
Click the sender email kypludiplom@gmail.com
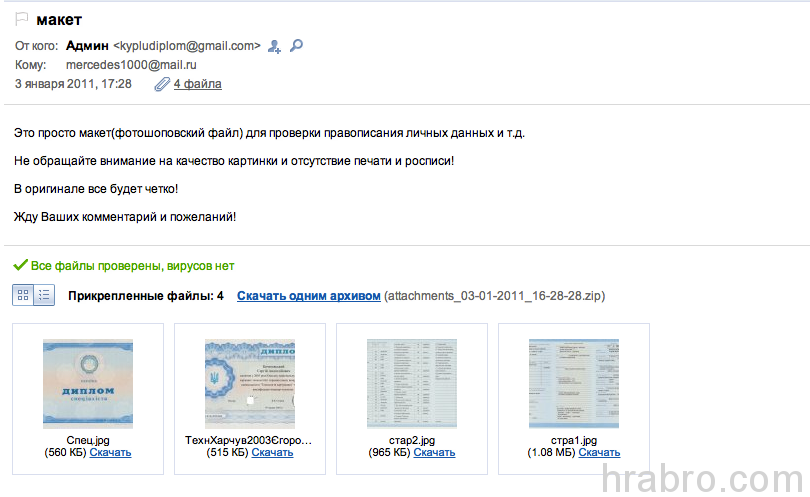pos(187,46)
